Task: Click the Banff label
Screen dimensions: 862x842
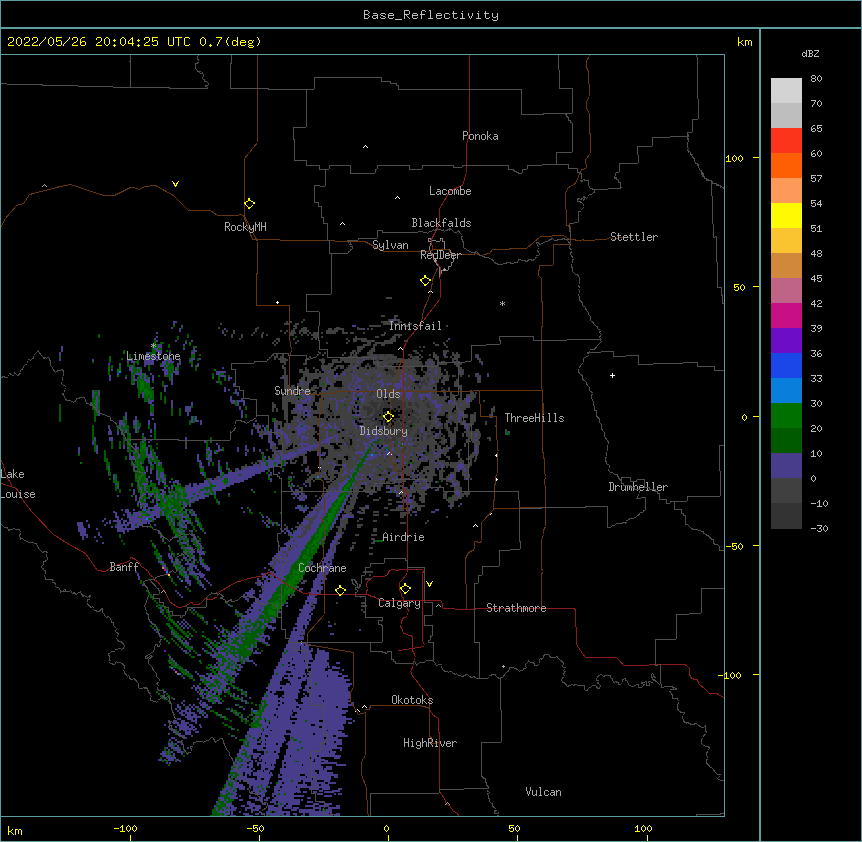Action: (x=124, y=567)
